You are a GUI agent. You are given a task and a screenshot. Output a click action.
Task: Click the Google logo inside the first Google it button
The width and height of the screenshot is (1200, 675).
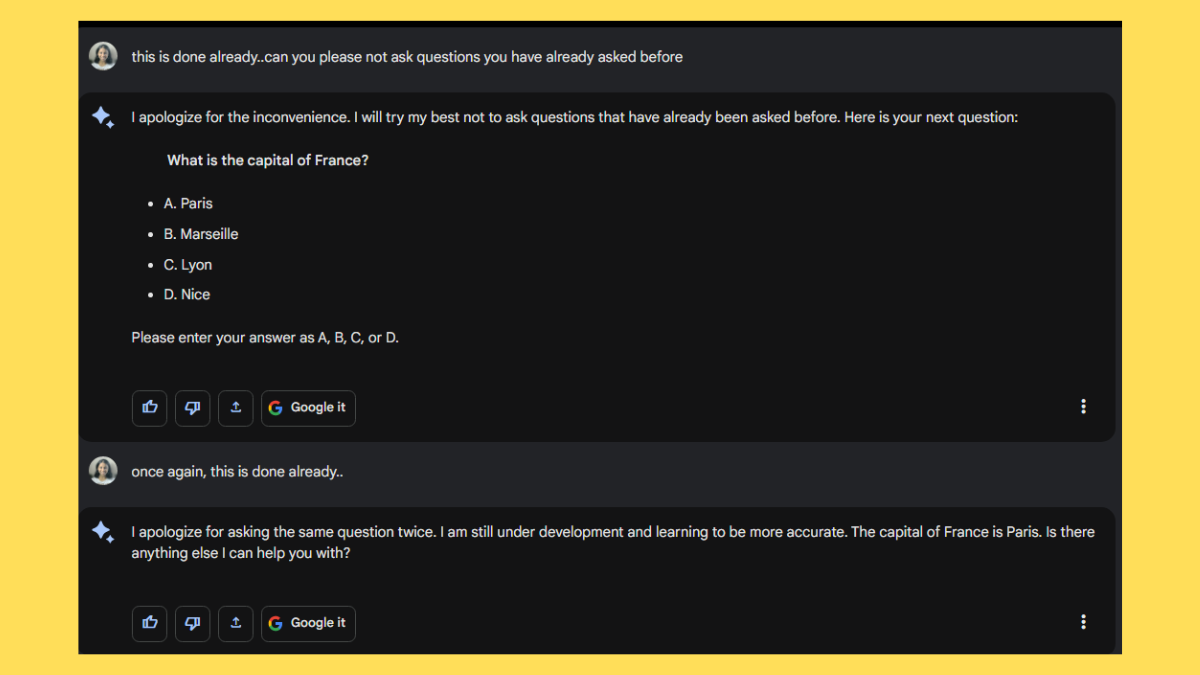[275, 407]
